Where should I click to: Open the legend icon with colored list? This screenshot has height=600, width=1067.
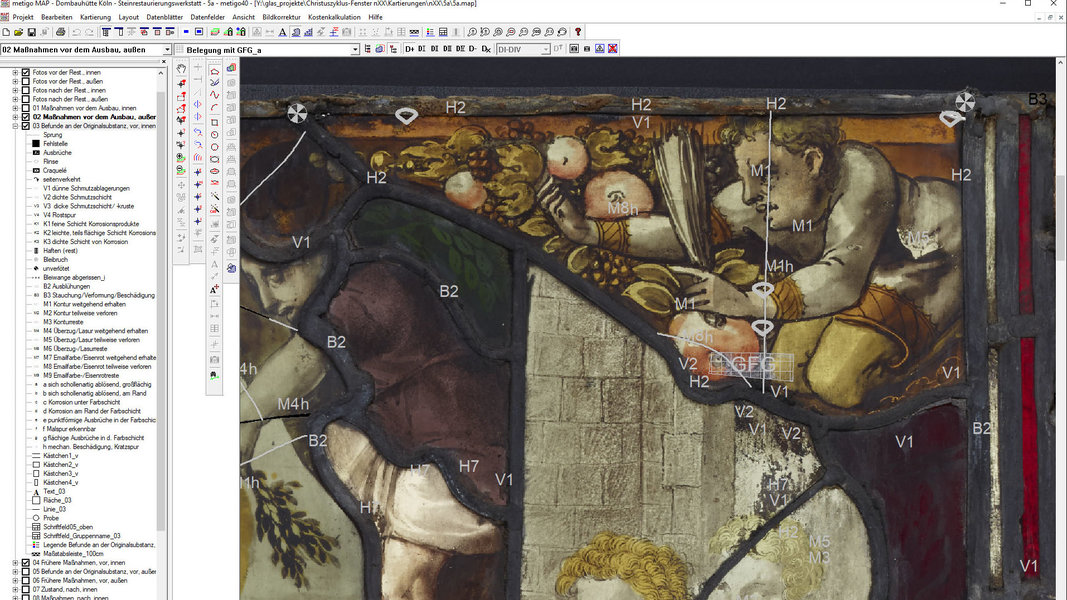[x=430, y=32]
